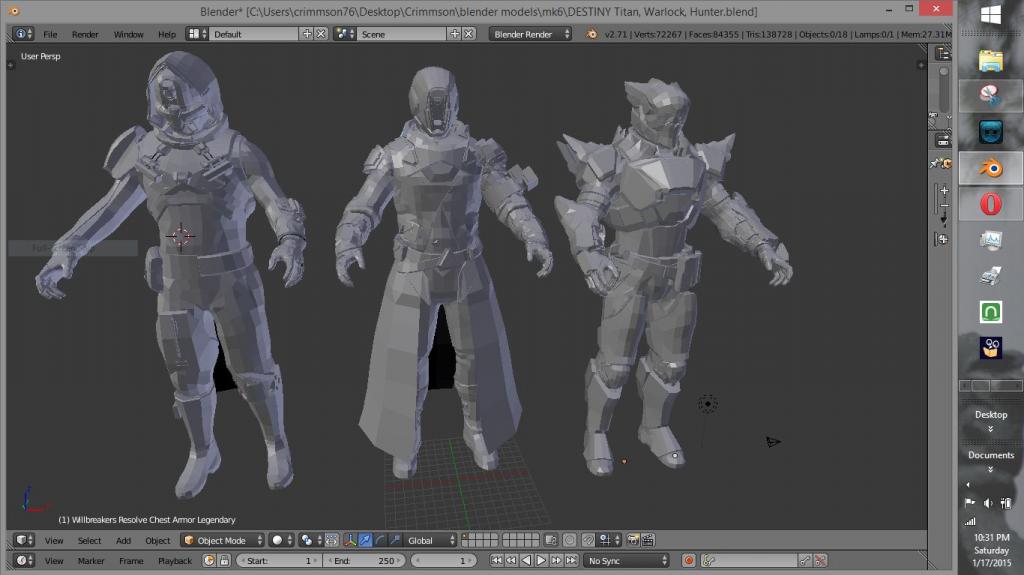The height and width of the screenshot is (575, 1024).
Task: Select the translate manipulator arrow icon
Action: [365, 540]
